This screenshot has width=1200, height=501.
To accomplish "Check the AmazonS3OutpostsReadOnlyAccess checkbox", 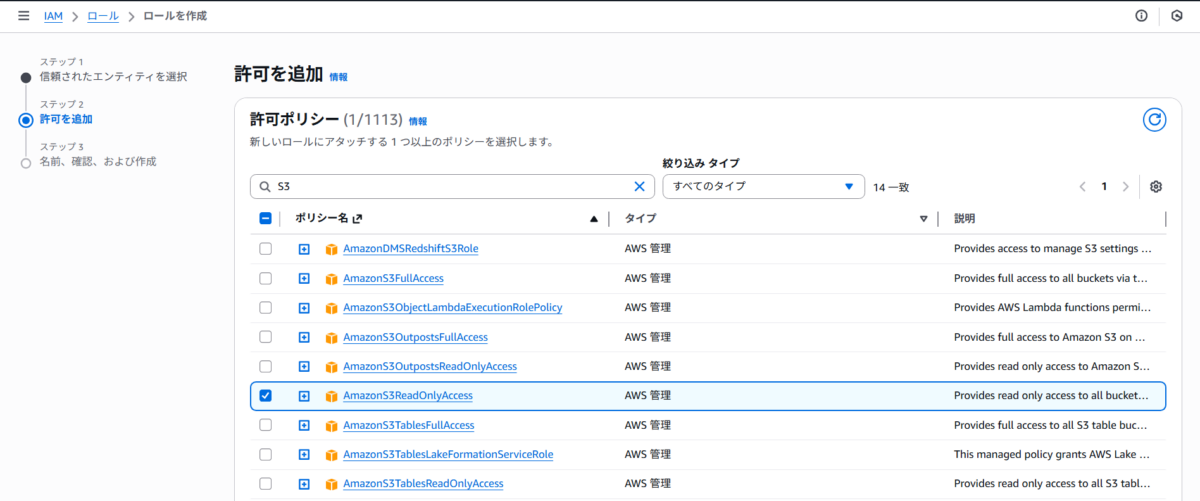I will pos(265,366).
